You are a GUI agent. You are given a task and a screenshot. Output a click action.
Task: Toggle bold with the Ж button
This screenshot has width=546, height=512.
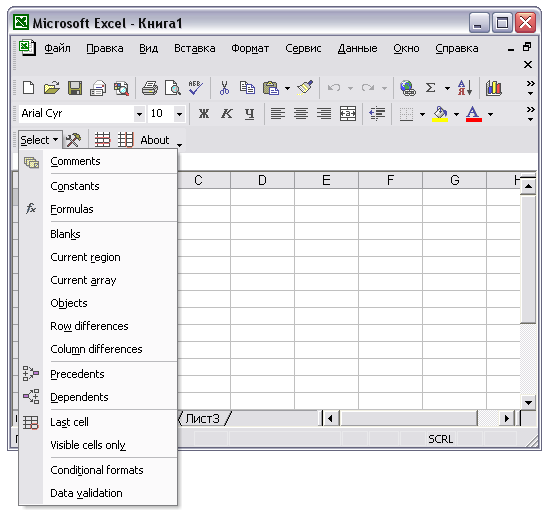coord(204,114)
